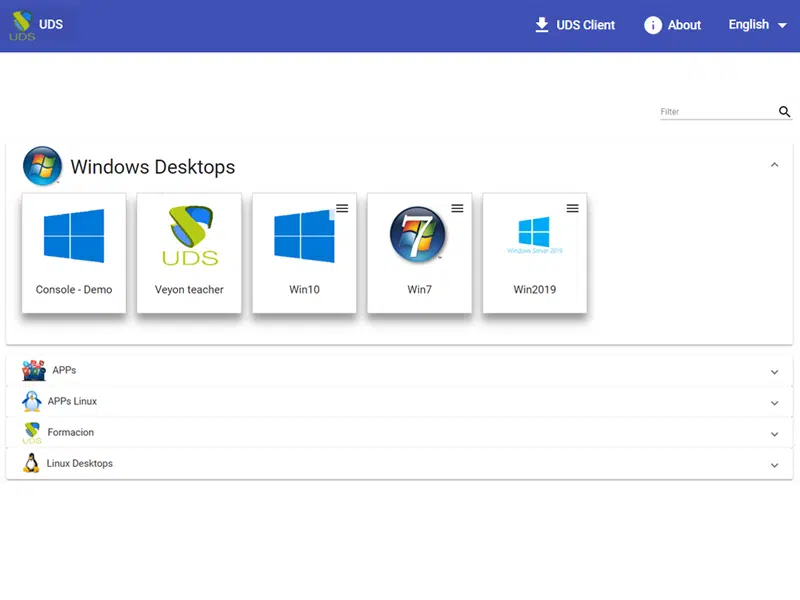Image resolution: width=800 pixels, height=600 pixels.
Task: Expand the Linux Desktops section chevron
Action: point(774,465)
